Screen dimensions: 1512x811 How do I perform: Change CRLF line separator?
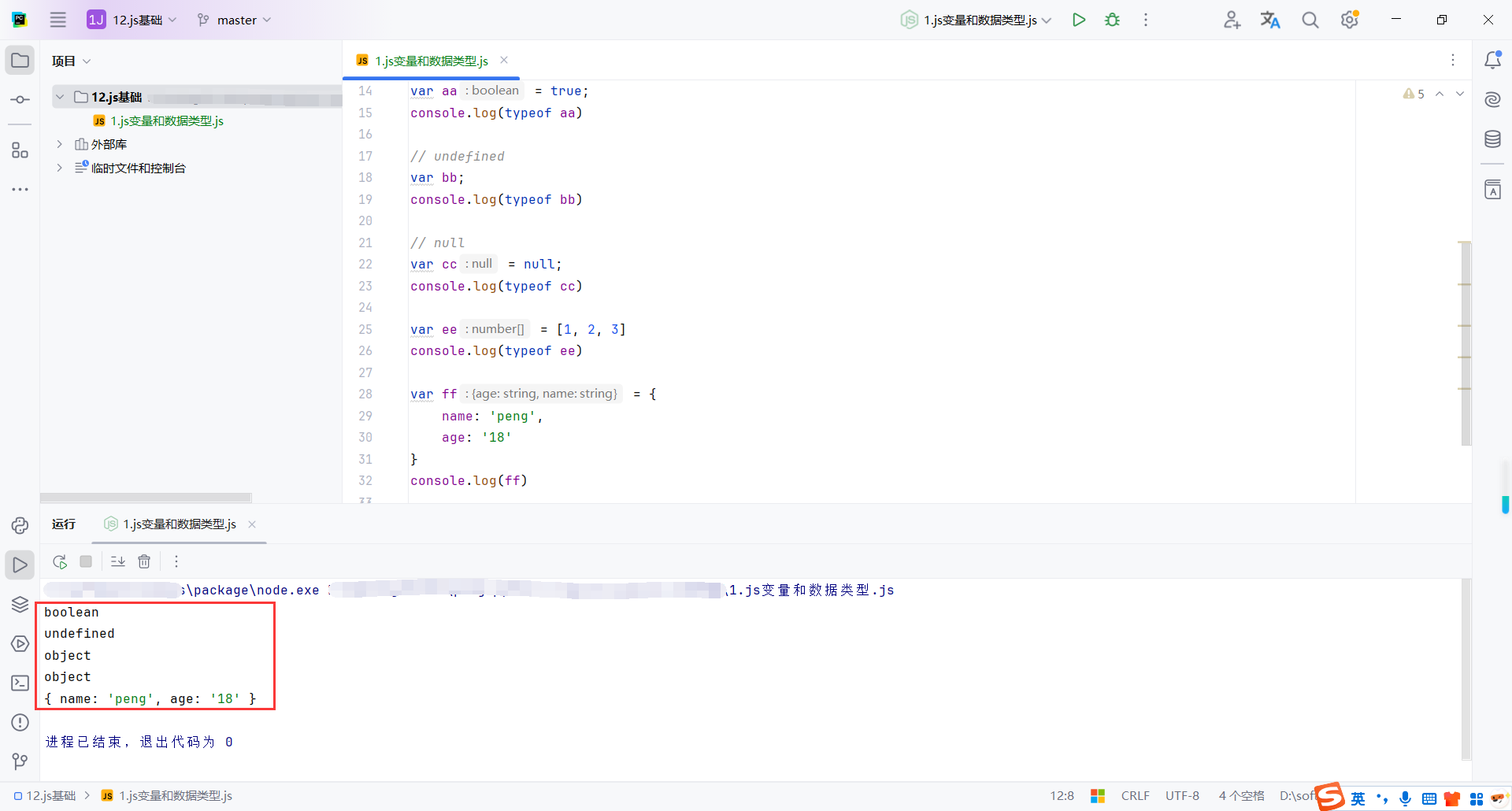[x=1136, y=796]
